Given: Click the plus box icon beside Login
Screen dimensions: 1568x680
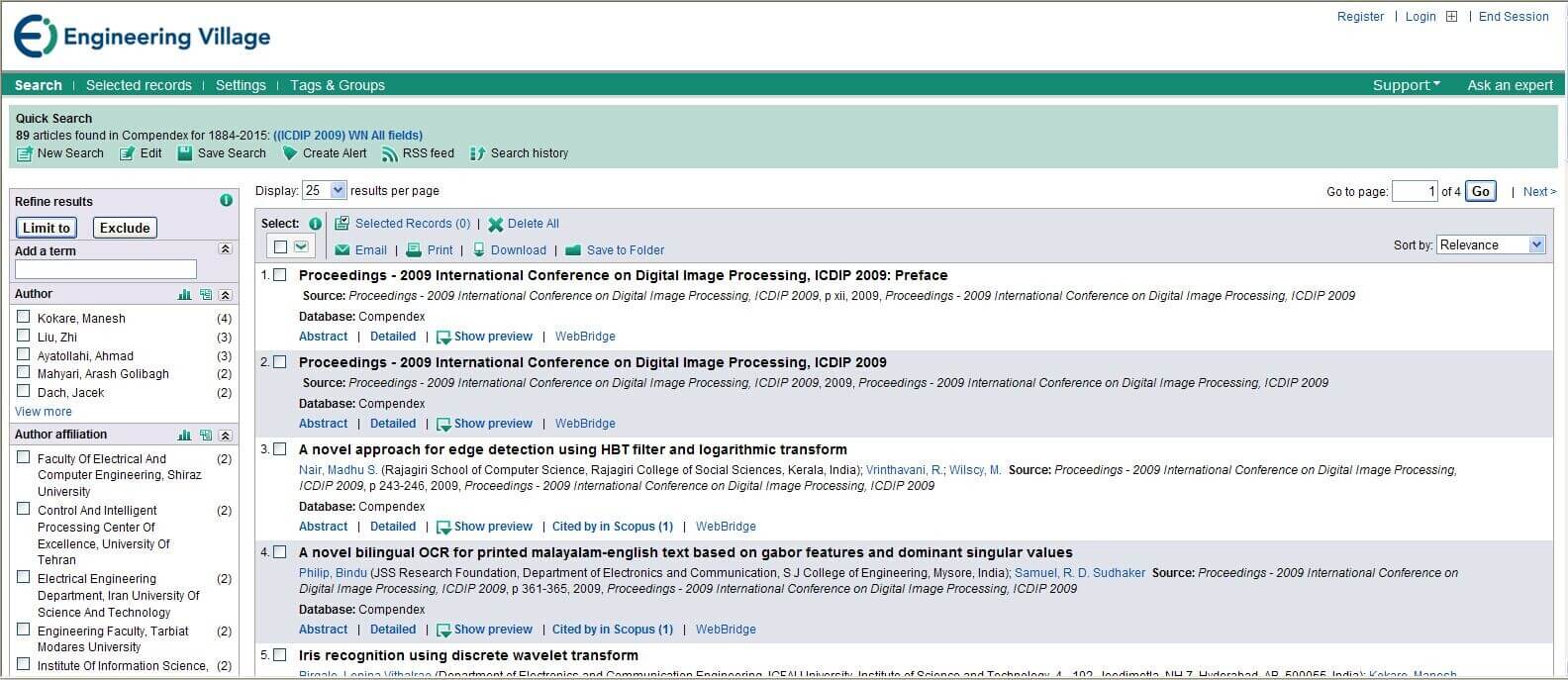Looking at the screenshot, I should point(1451,17).
